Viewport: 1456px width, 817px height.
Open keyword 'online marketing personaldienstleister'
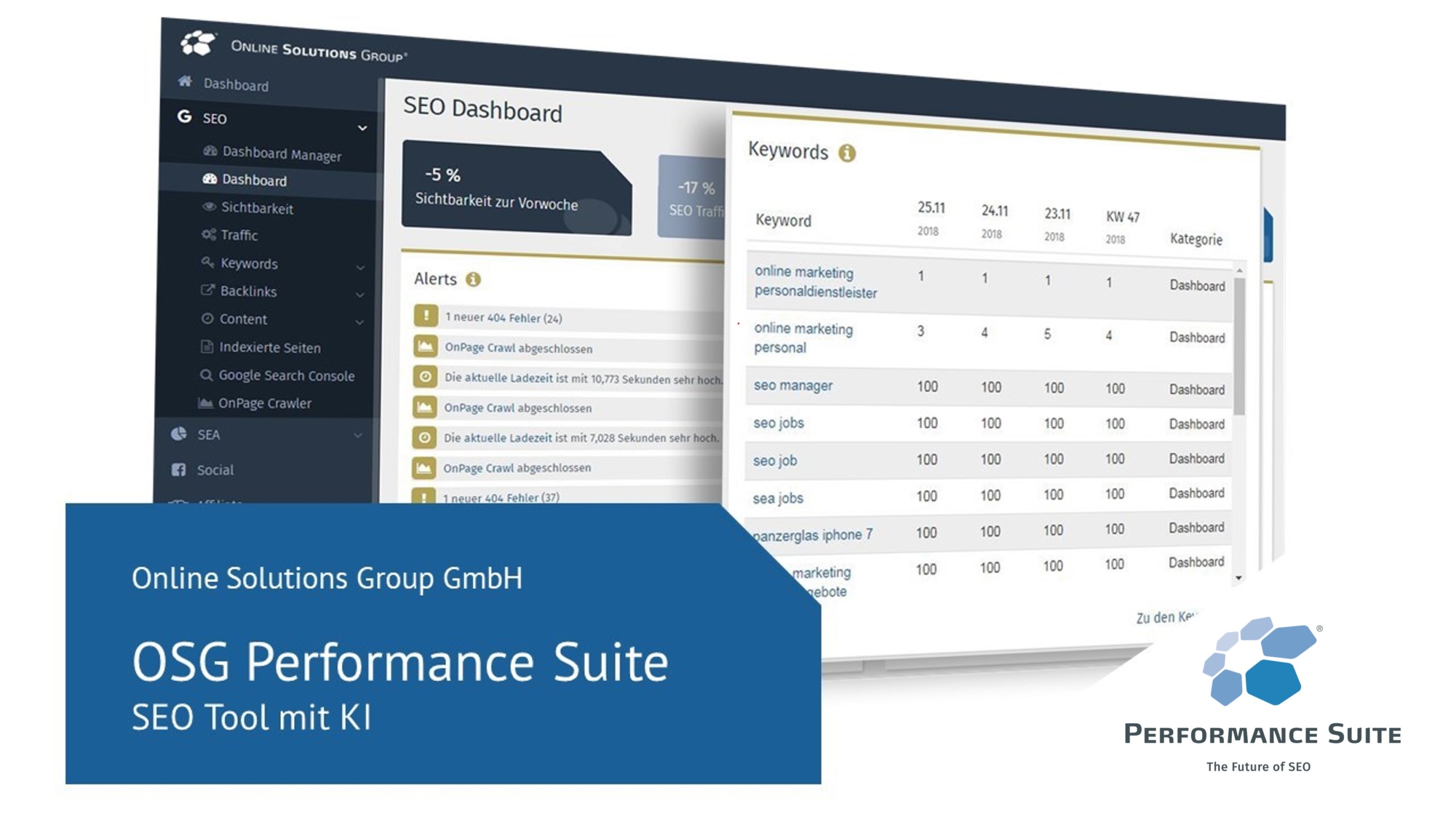coord(815,282)
